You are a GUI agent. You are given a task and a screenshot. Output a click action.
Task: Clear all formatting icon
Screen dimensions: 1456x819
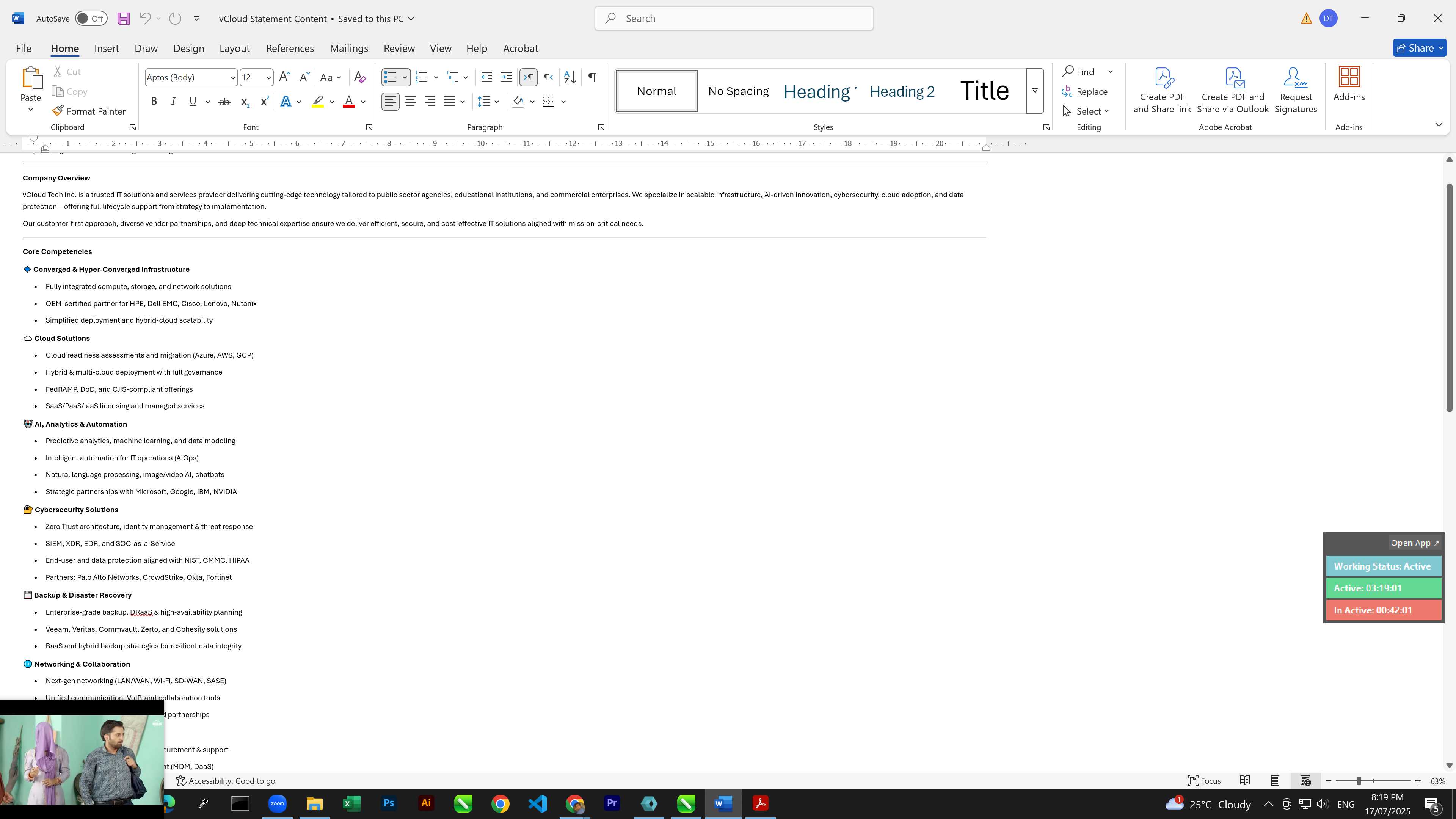coord(359,77)
